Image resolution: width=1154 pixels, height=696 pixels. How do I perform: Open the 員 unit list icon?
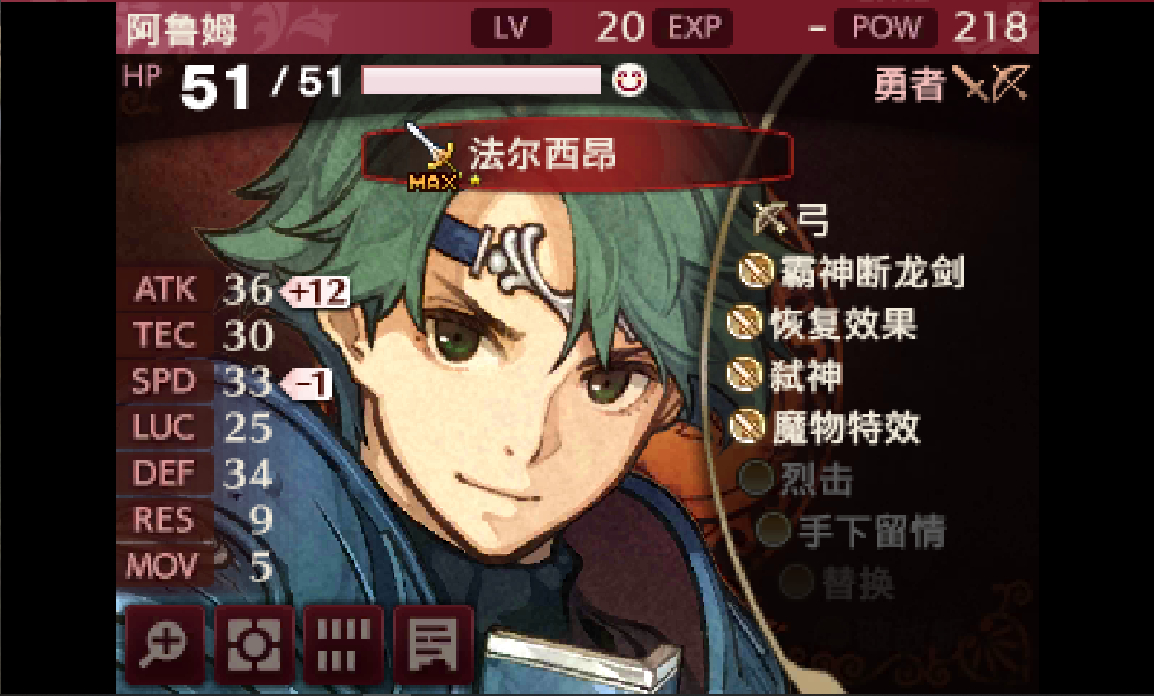[x=433, y=645]
